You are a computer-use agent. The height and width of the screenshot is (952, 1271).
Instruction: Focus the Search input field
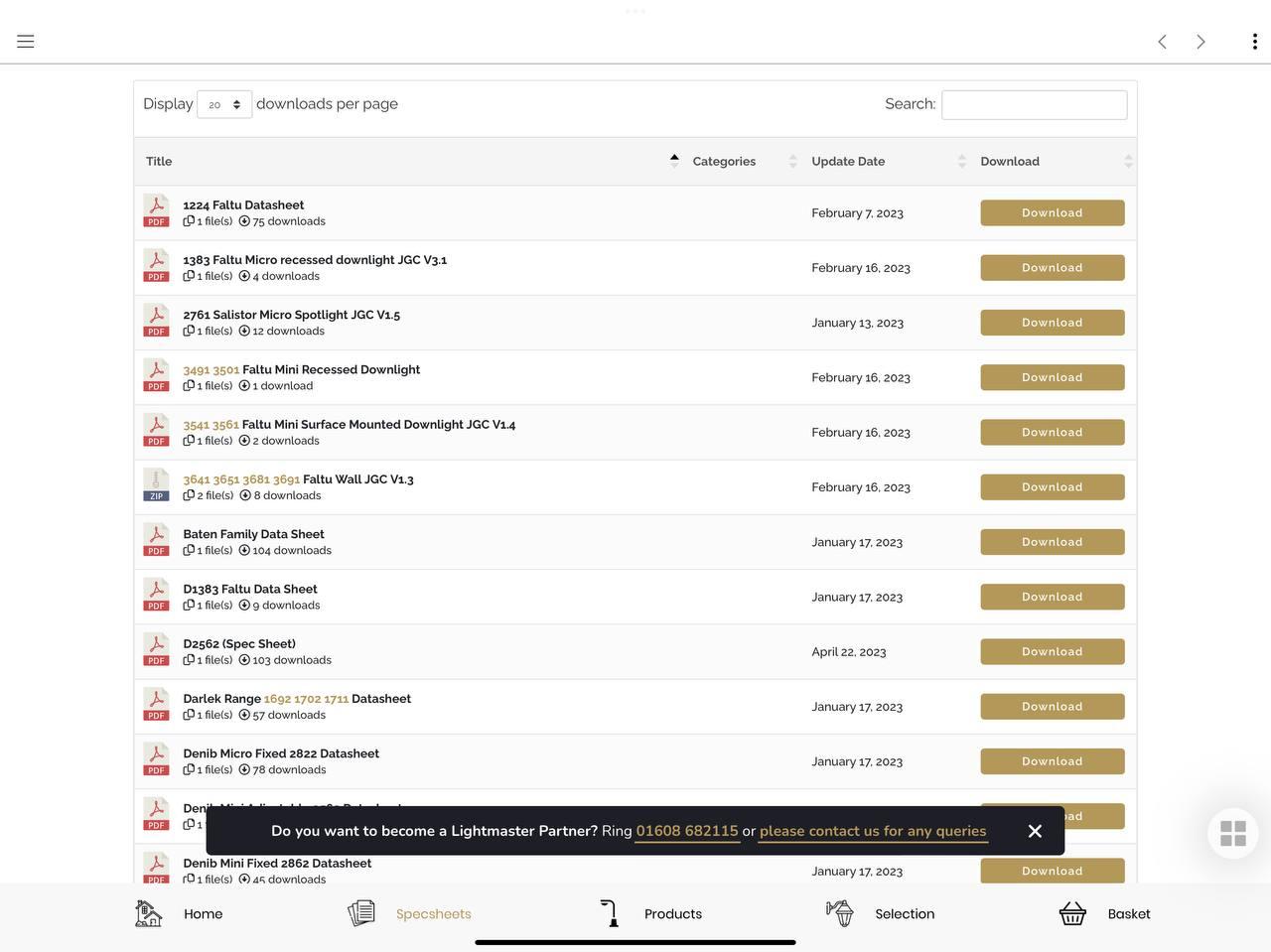point(1035,104)
